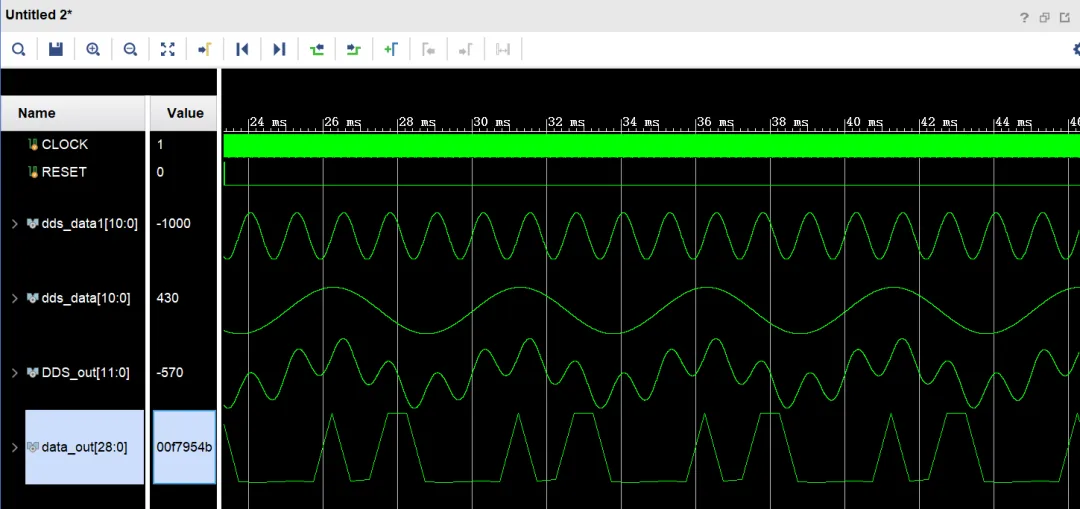Jump to the previous signal transition
Screen dimensions: 1080x509
coord(317,49)
